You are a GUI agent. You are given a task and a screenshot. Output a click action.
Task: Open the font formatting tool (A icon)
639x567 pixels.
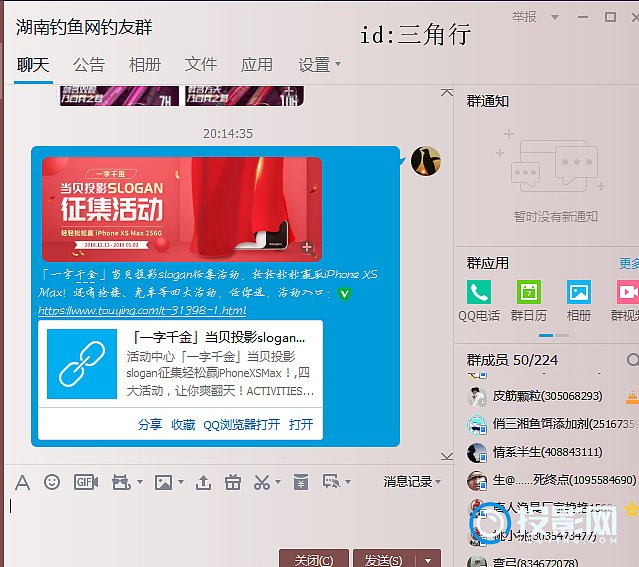pos(22,483)
